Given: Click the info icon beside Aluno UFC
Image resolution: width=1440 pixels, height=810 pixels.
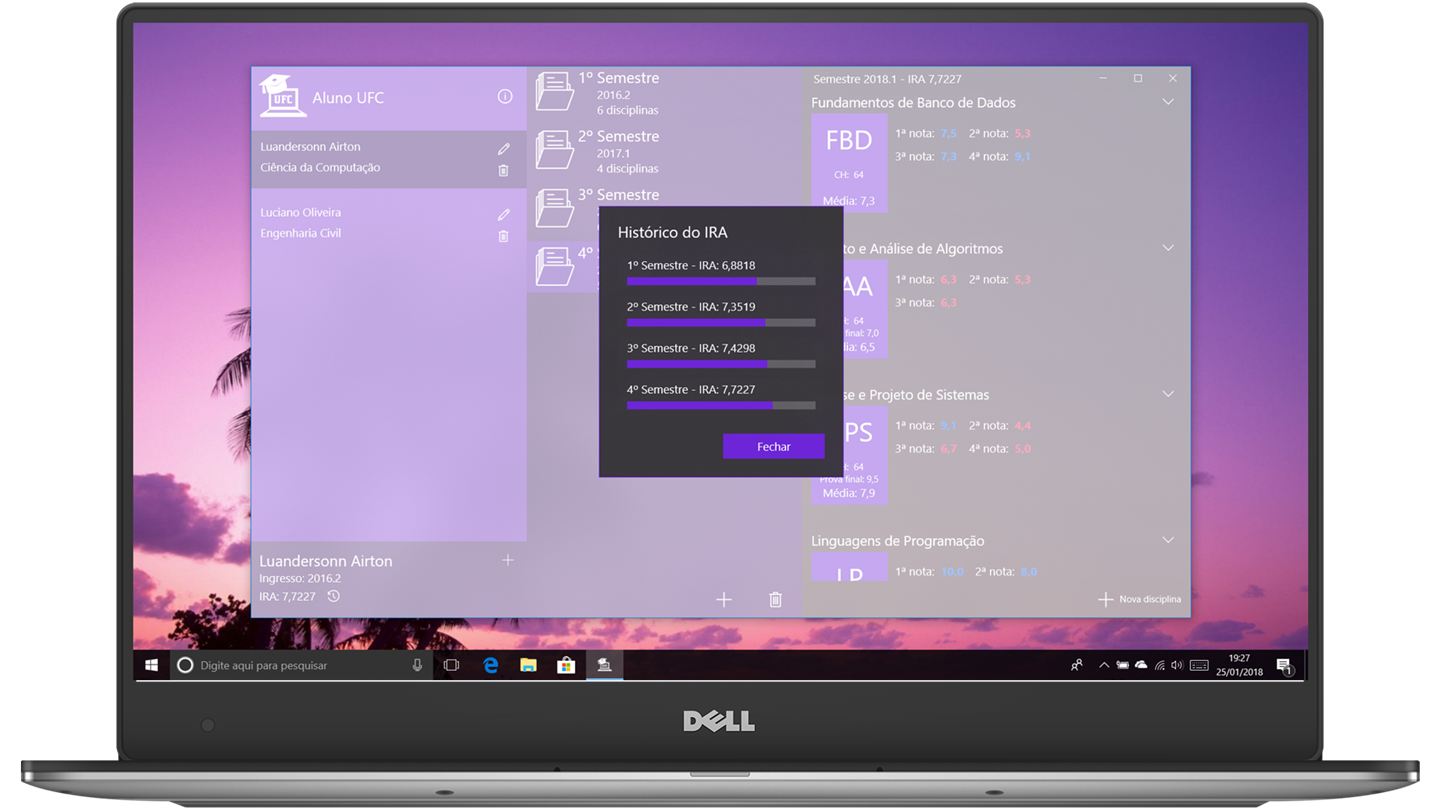Looking at the screenshot, I should 505,97.
